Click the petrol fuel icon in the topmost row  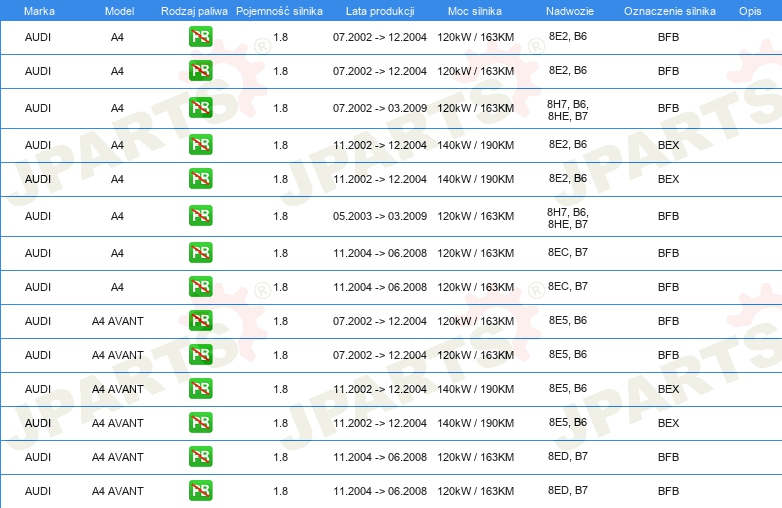(x=200, y=37)
